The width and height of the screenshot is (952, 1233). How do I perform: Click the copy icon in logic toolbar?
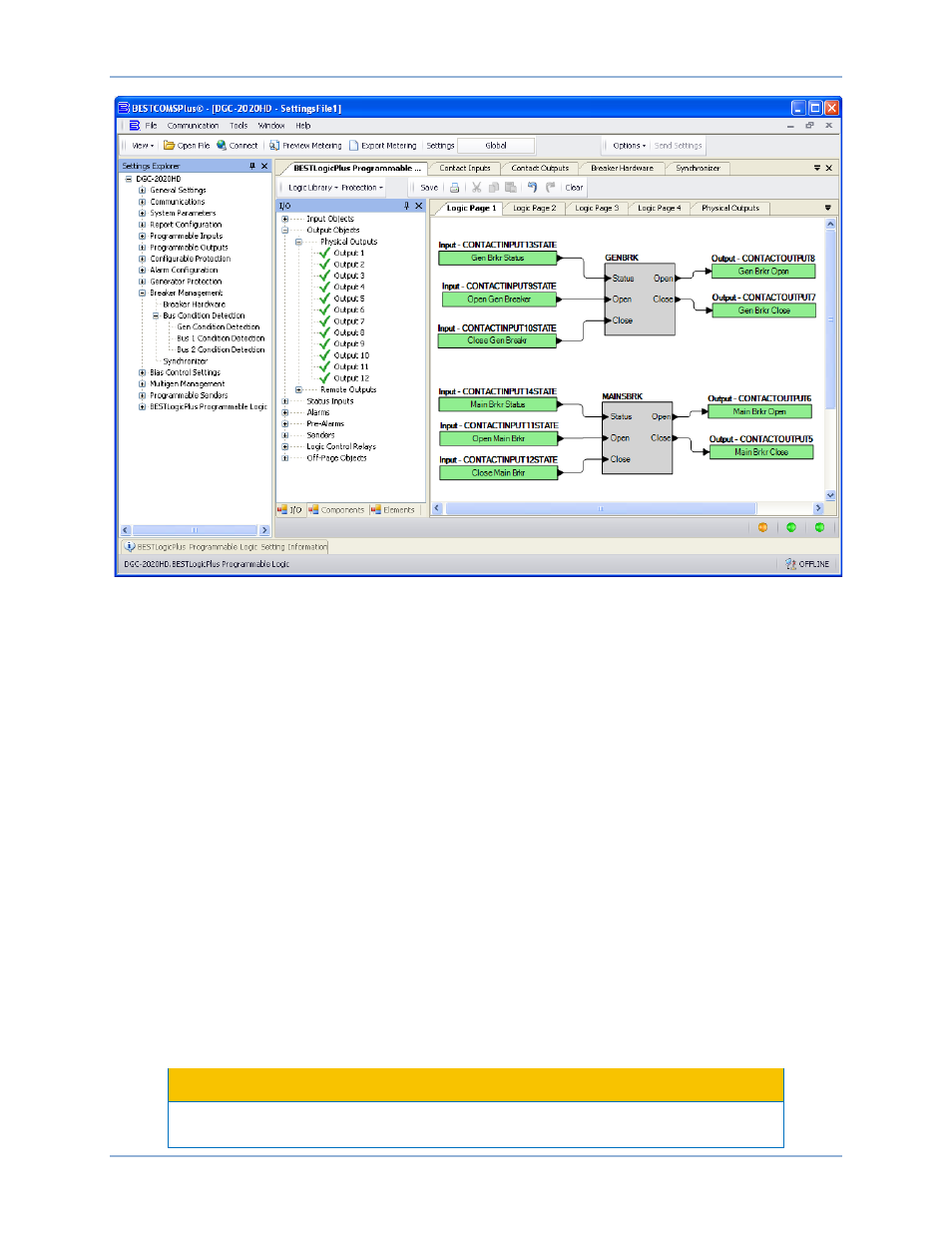tap(494, 188)
